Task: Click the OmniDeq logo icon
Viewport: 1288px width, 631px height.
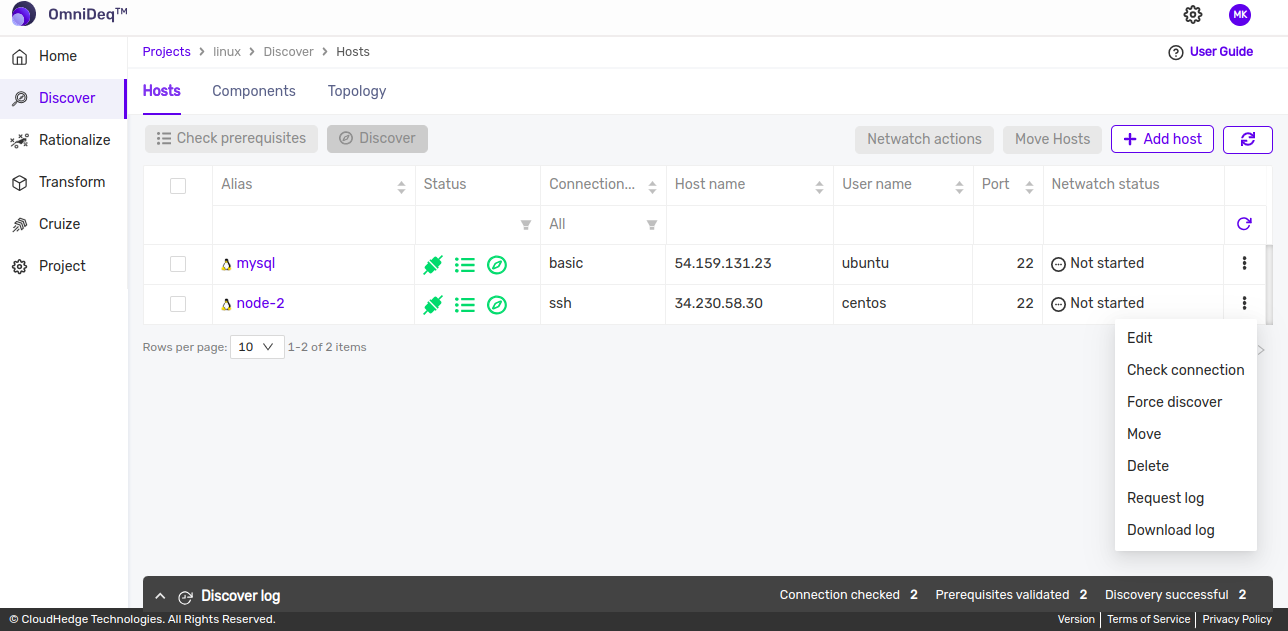Action: [24, 15]
